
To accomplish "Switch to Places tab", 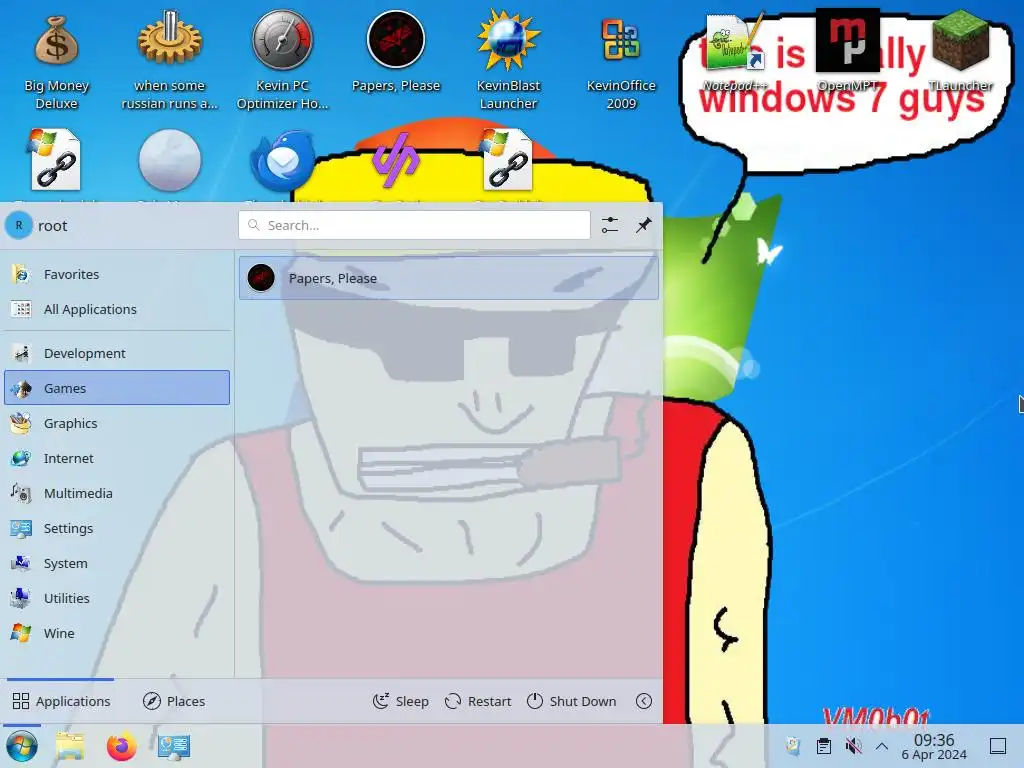I will coord(174,701).
